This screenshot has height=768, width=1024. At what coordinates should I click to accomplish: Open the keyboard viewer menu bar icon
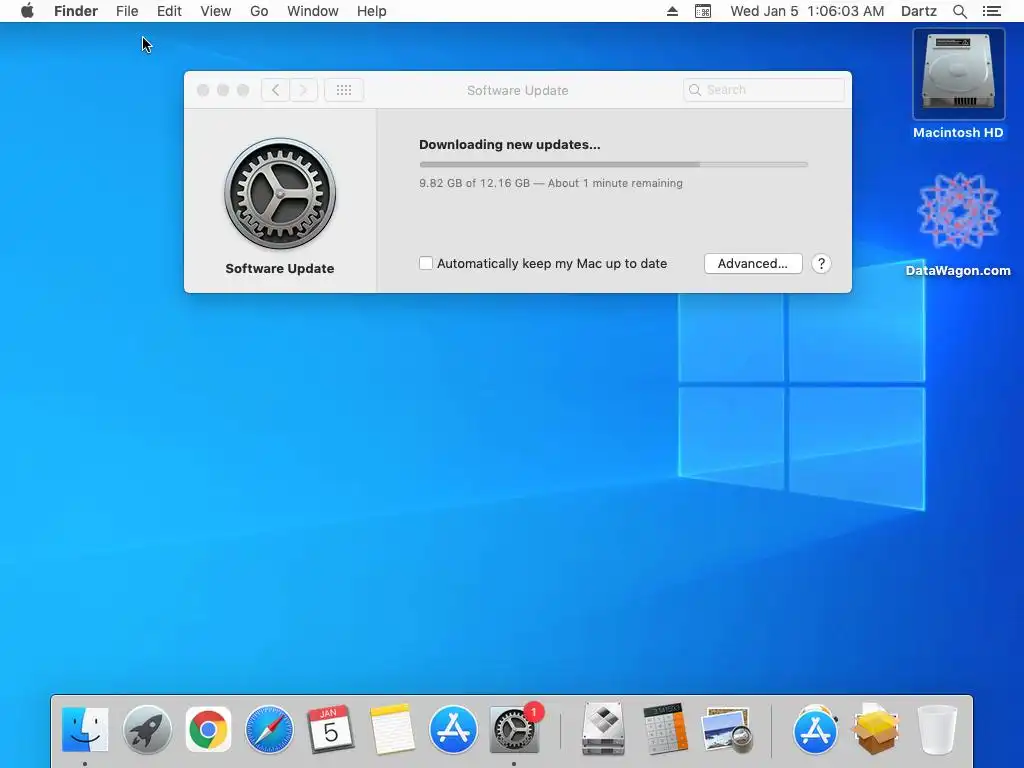tap(703, 11)
